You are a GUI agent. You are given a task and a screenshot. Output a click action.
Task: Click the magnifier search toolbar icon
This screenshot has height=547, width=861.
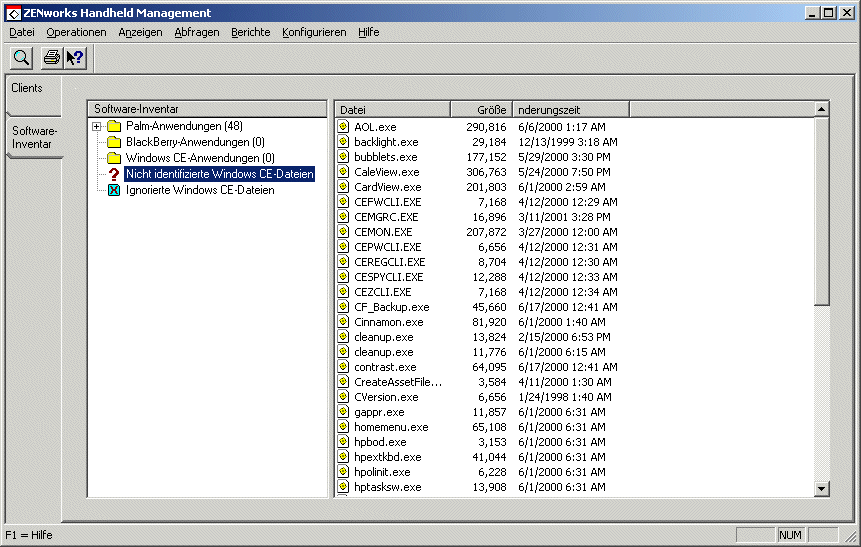click(x=21, y=58)
